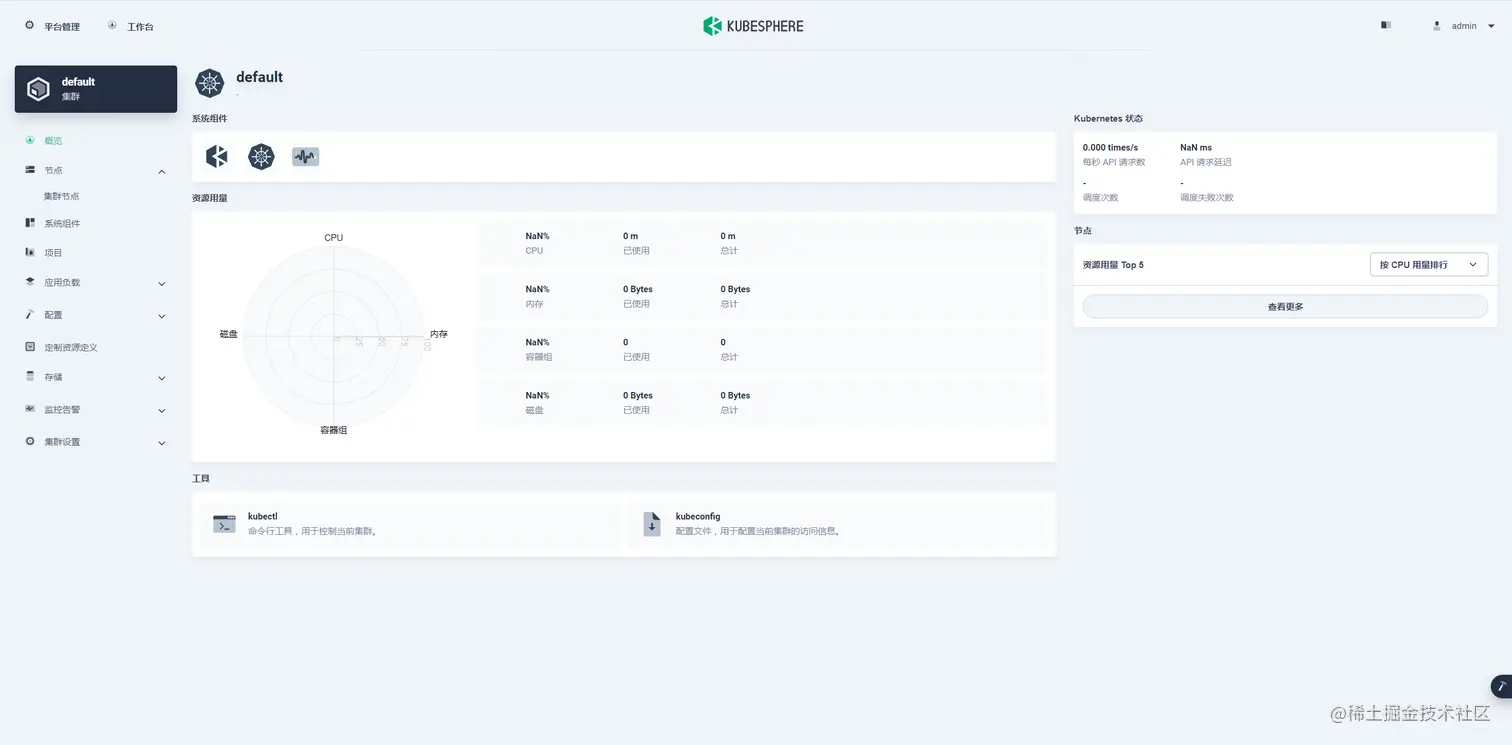
Task: Expand 集群设置 cluster settings chevron
Action: (162, 442)
